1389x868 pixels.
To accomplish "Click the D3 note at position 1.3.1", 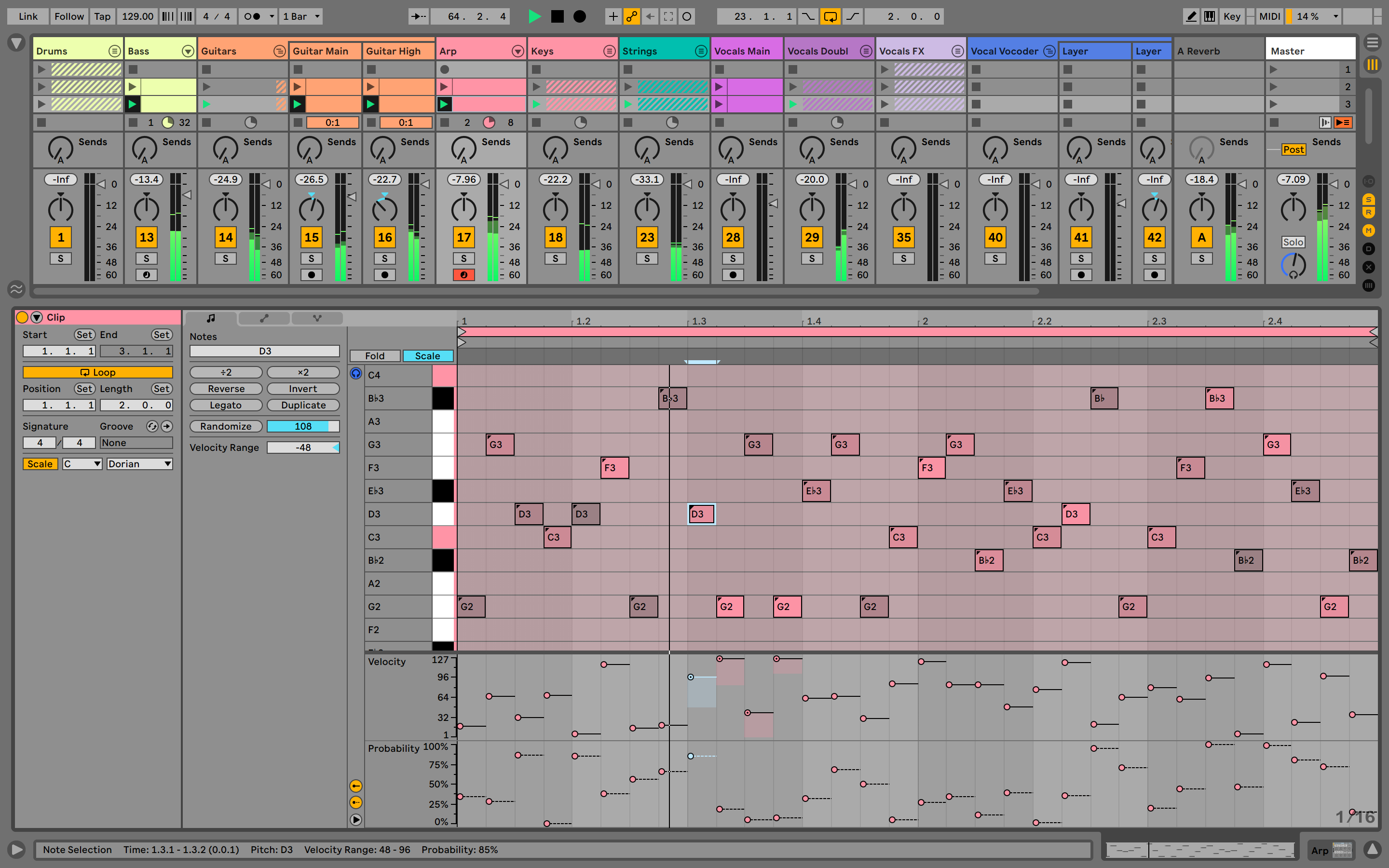I will pos(701,513).
